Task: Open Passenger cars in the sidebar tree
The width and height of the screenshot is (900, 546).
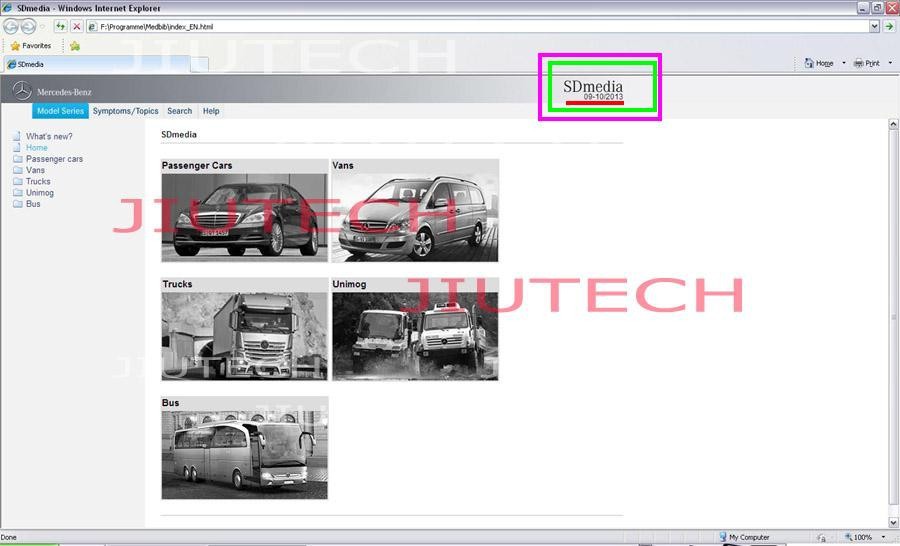Action: [x=55, y=158]
